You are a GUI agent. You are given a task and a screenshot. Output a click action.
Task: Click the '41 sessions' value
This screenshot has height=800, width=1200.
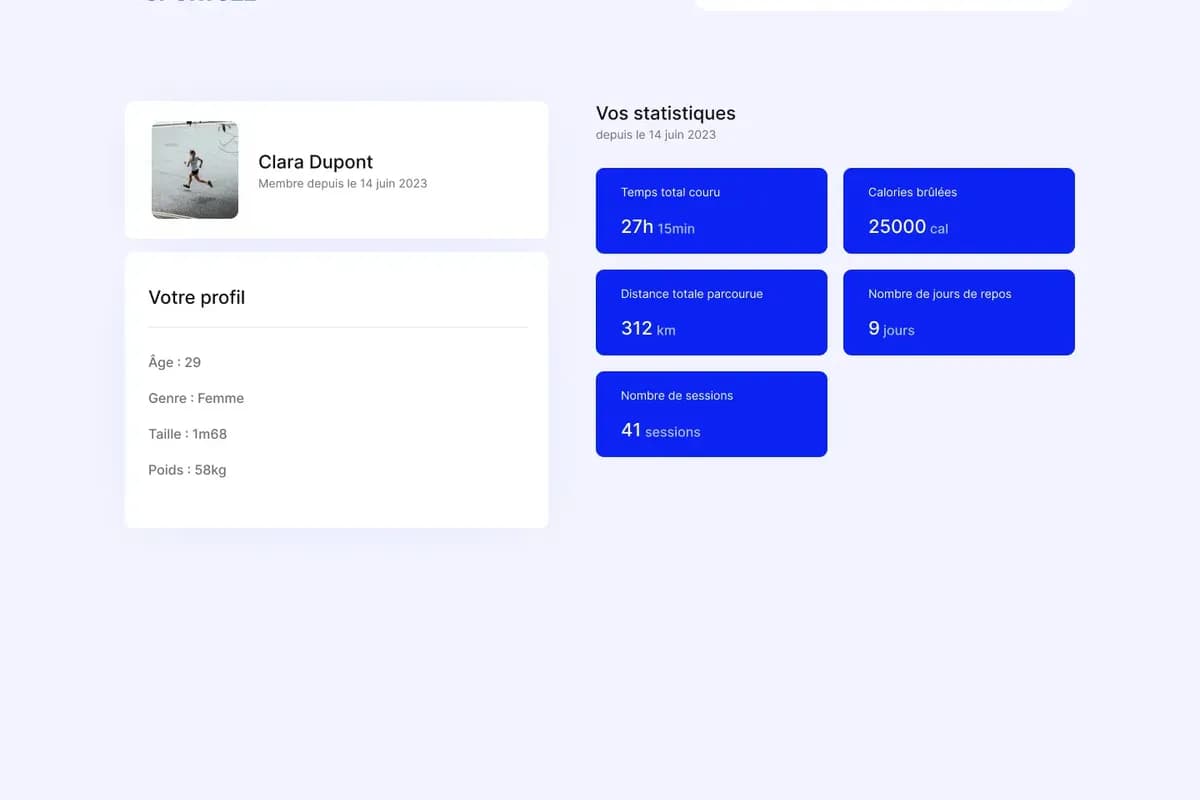click(660, 431)
